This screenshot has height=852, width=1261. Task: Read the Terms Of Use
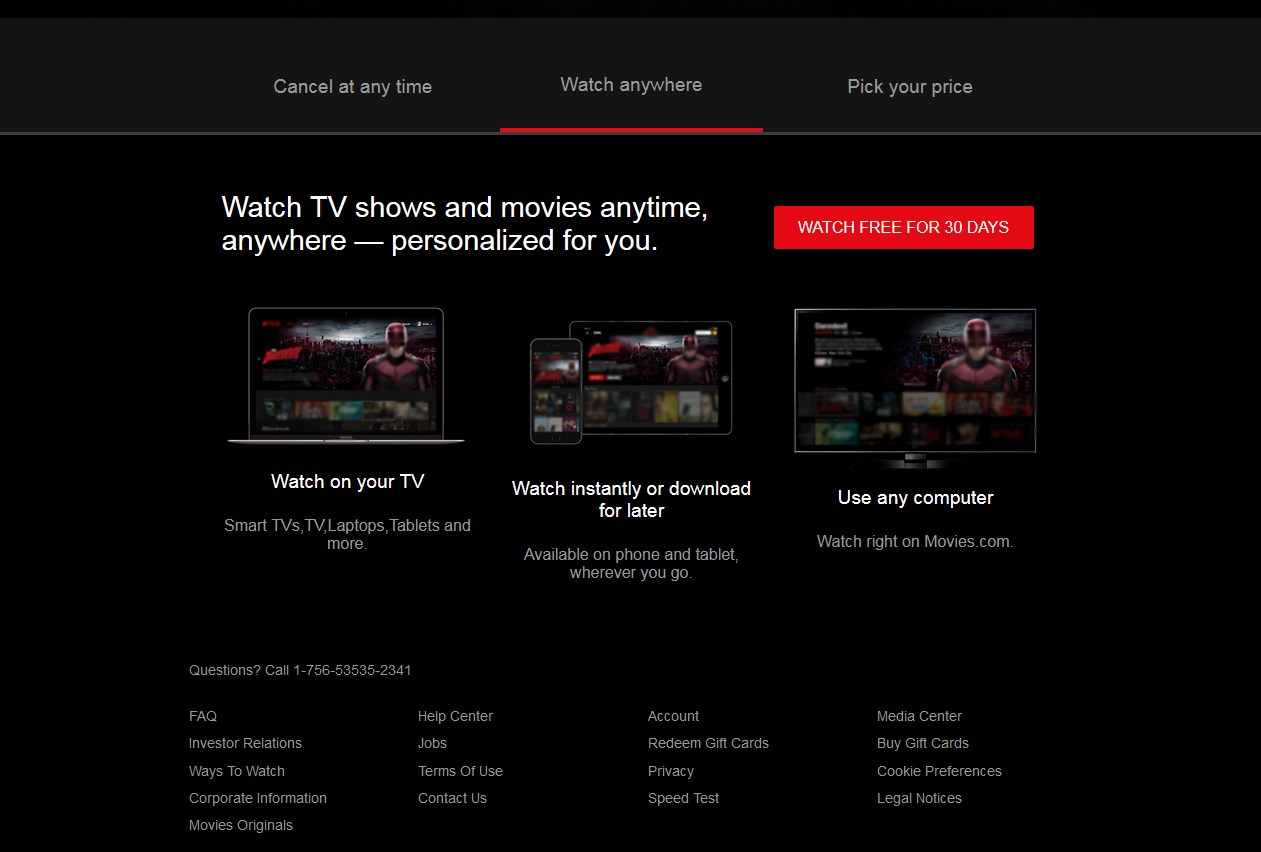[460, 771]
